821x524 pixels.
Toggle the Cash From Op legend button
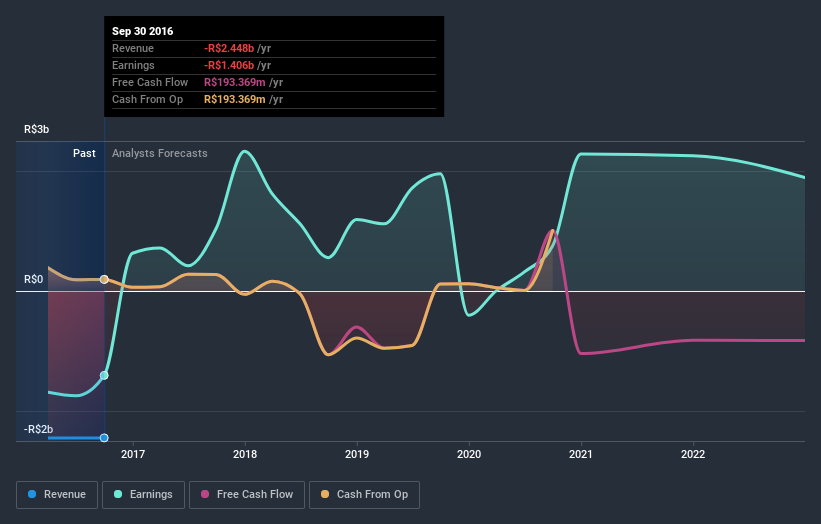(364, 495)
